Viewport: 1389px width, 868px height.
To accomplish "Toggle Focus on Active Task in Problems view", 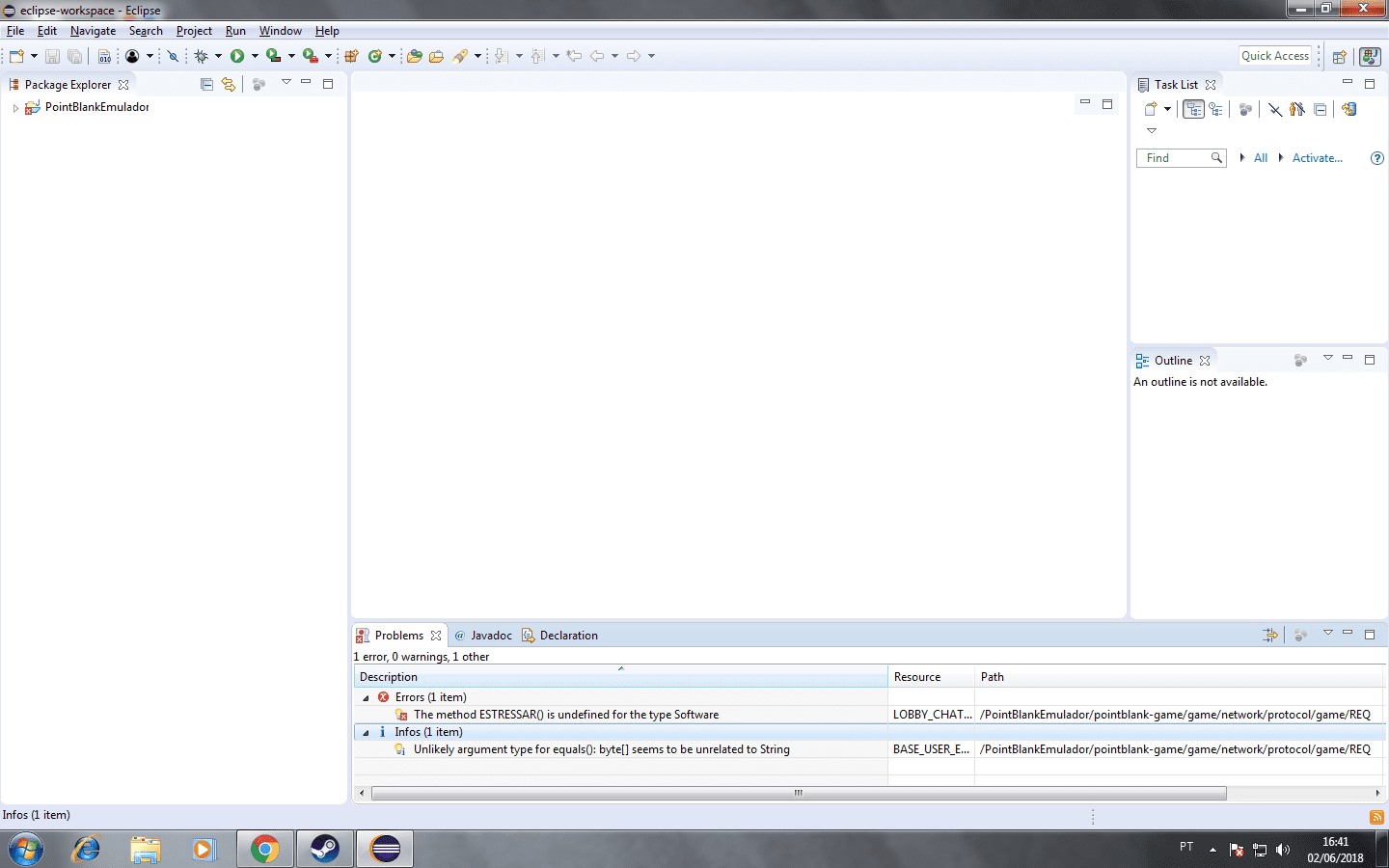I will click(1300, 635).
